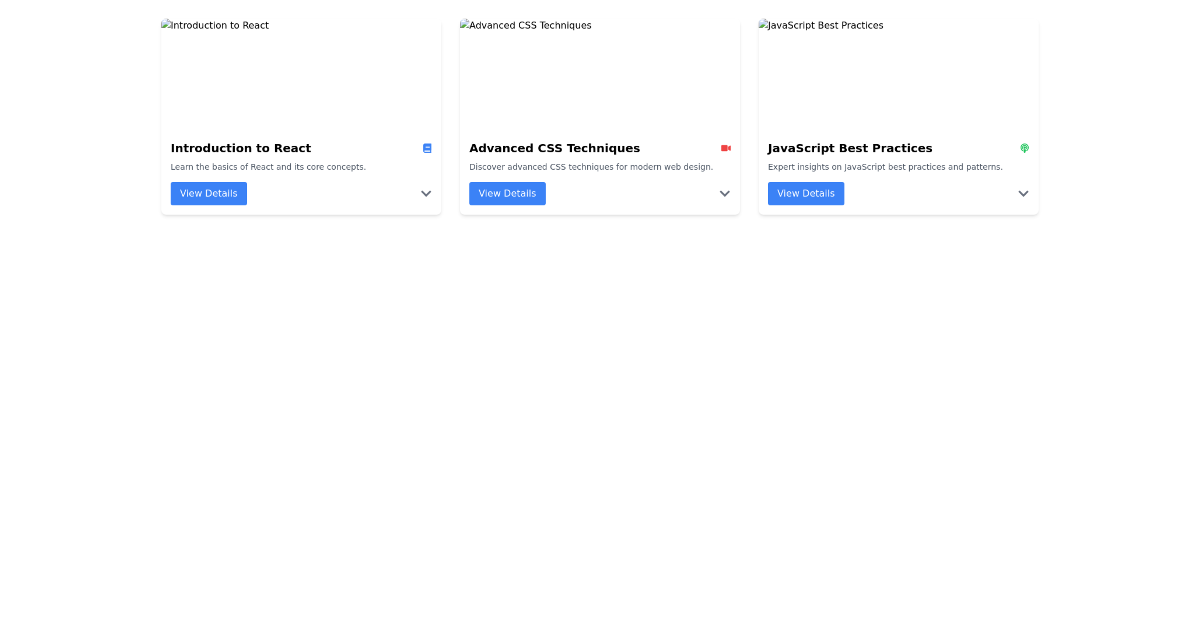Image resolution: width=1200 pixels, height=630 pixels.
Task: Click View Details for Advanced CSS Techniques
Action: click(x=507, y=193)
